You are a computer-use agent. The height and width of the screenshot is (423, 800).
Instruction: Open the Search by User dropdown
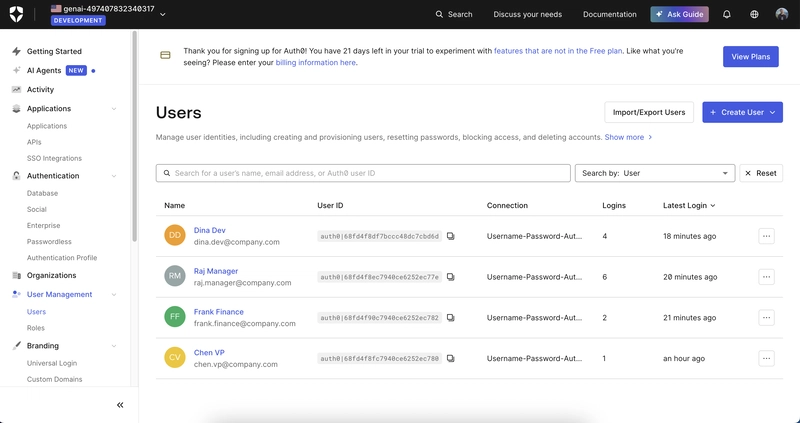point(654,173)
